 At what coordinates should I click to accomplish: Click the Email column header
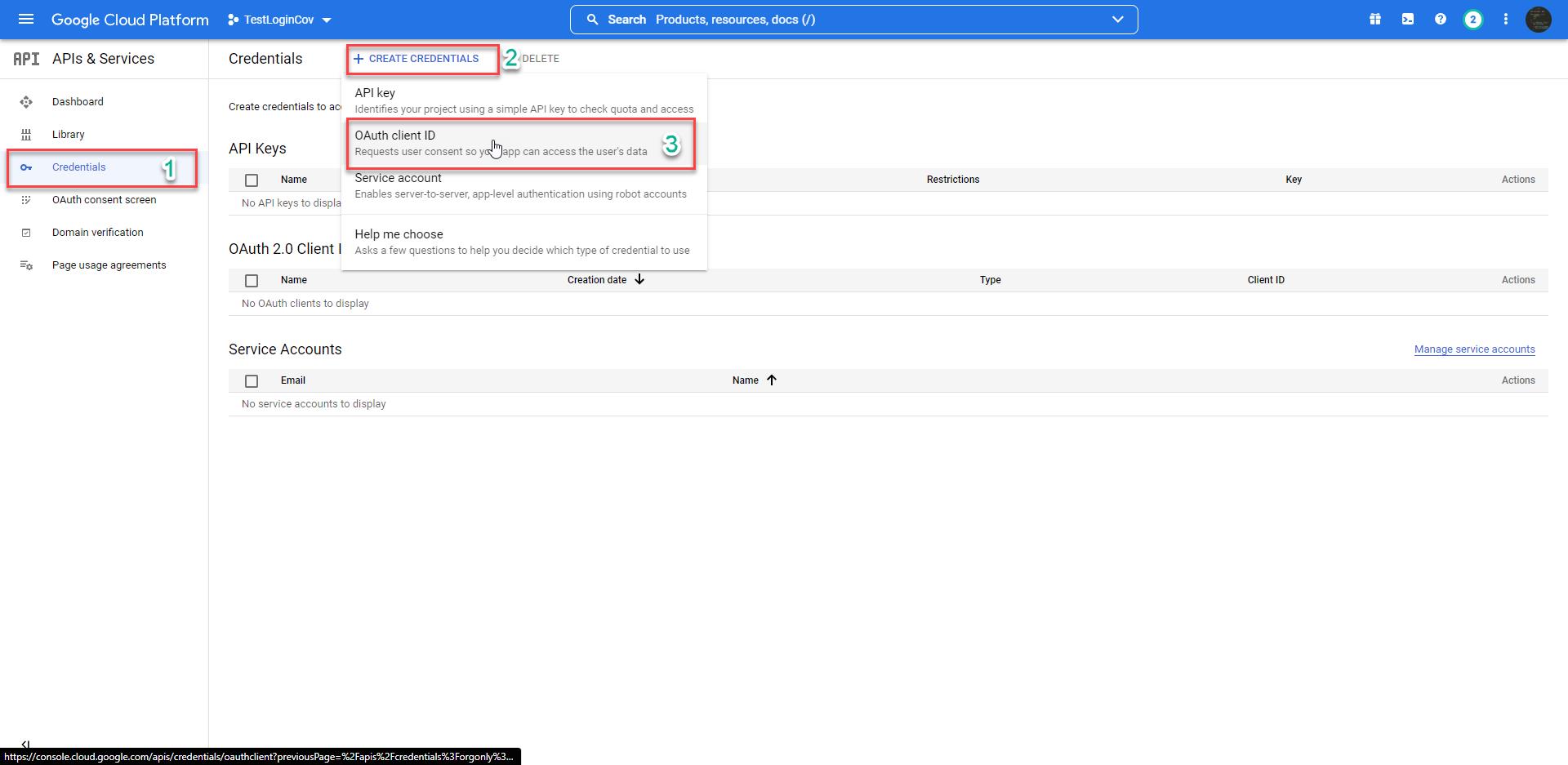click(293, 380)
